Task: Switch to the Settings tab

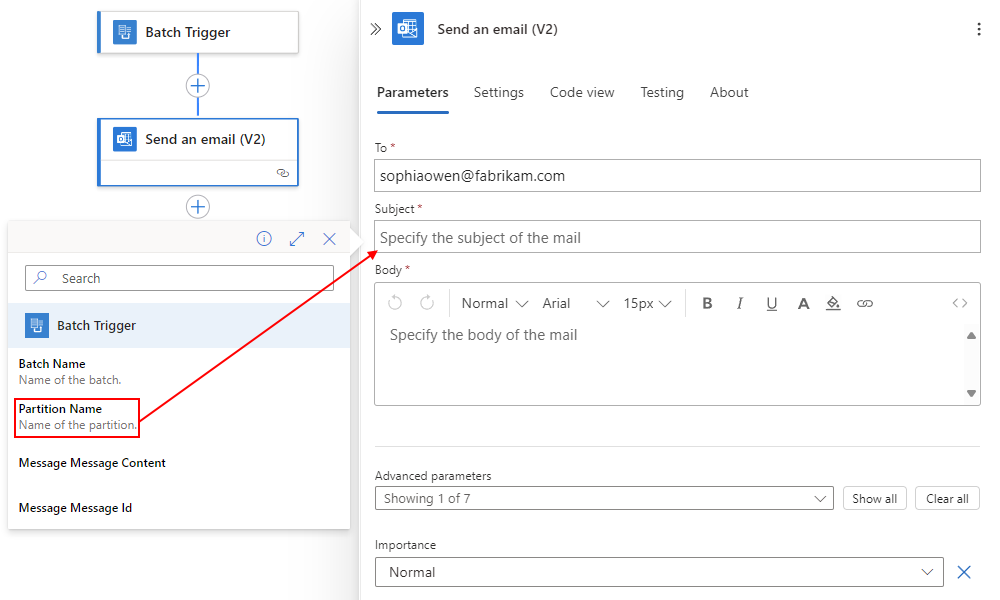Action: pyautogui.click(x=498, y=92)
